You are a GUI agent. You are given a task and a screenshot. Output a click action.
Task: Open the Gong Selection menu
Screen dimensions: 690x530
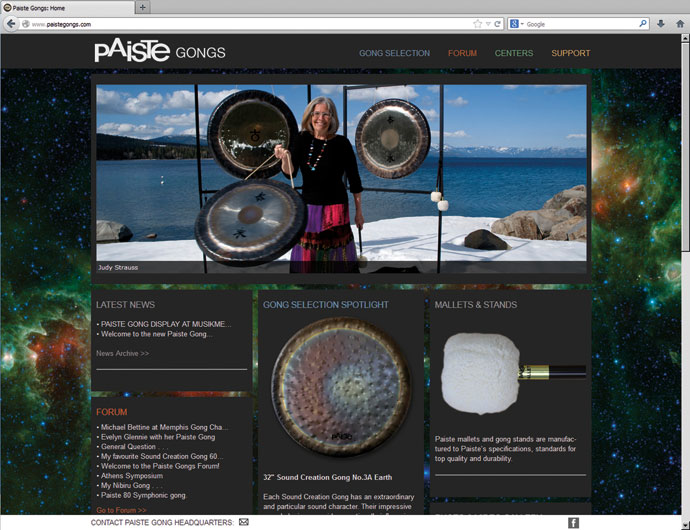click(394, 53)
